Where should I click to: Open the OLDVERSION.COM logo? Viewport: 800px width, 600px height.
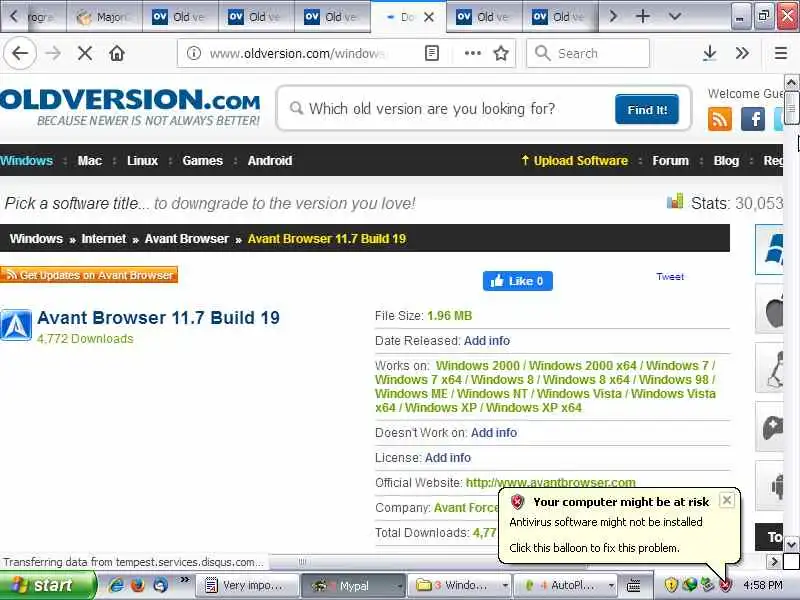(x=130, y=106)
